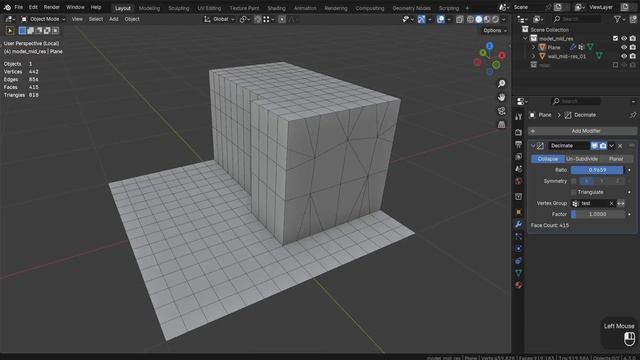Open the Blender logo menu

tap(7, 7)
